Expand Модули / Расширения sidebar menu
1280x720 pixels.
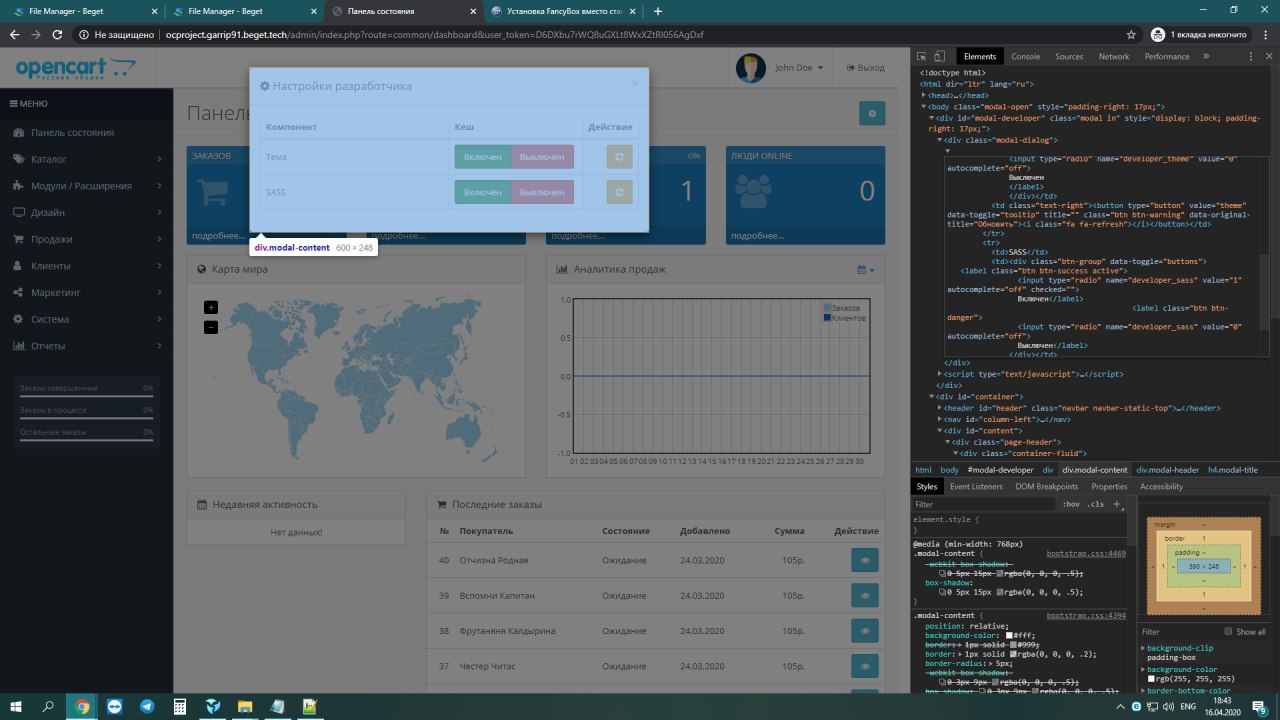[86, 186]
